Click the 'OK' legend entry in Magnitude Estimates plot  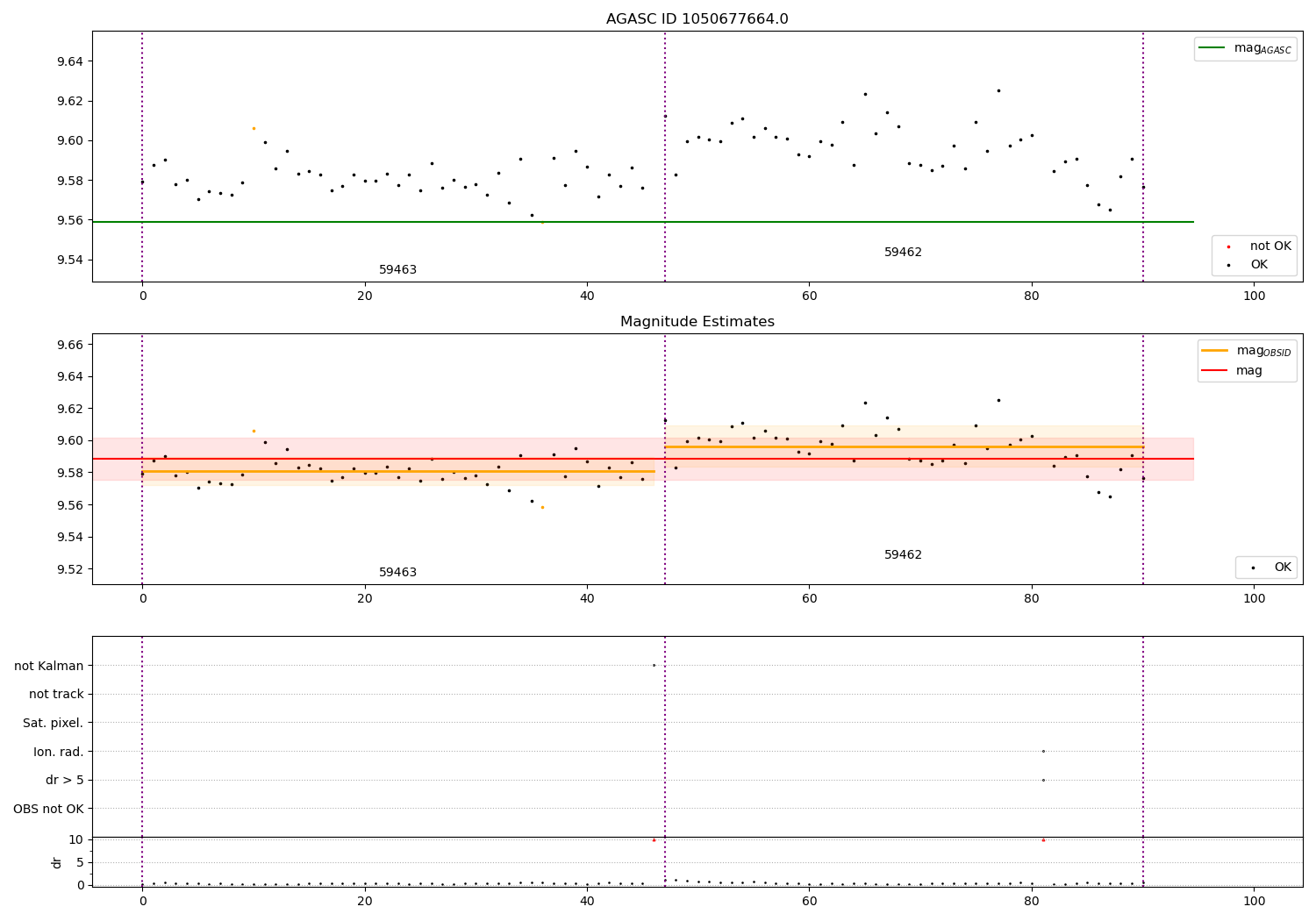(1270, 568)
